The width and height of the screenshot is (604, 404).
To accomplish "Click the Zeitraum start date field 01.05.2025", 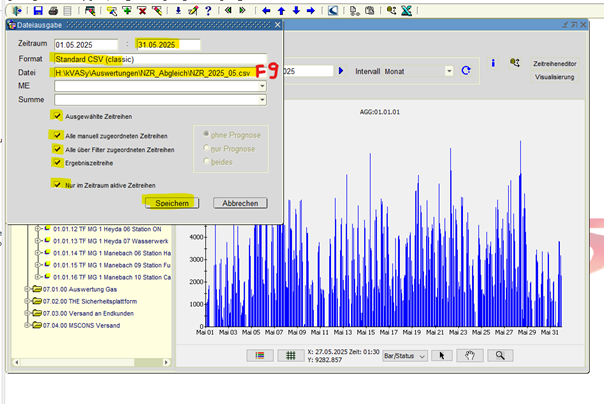I will 86,45.
